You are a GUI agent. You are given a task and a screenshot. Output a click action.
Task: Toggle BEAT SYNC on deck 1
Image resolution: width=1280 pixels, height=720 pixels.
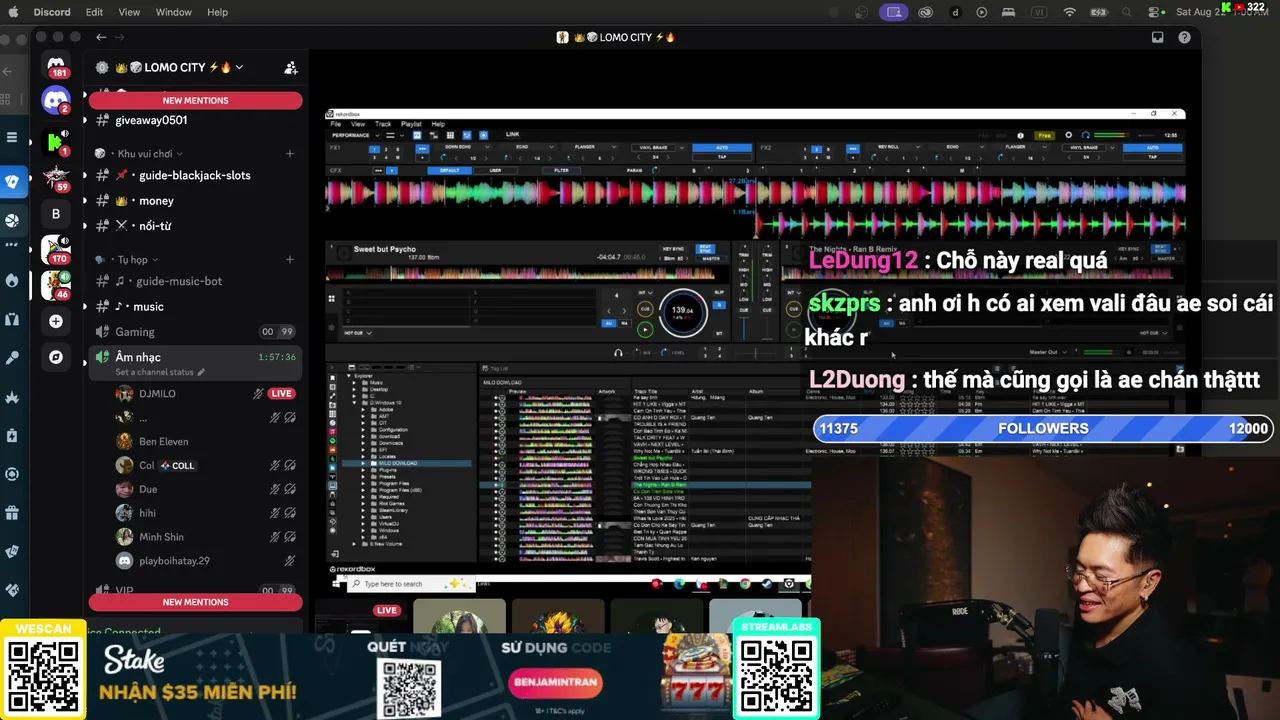pyautogui.click(x=706, y=248)
